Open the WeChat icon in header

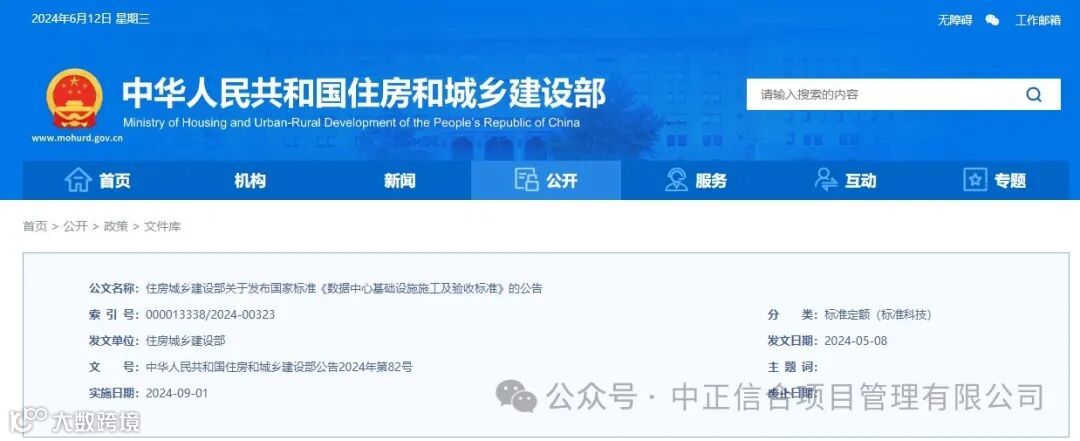pyautogui.click(x=992, y=21)
